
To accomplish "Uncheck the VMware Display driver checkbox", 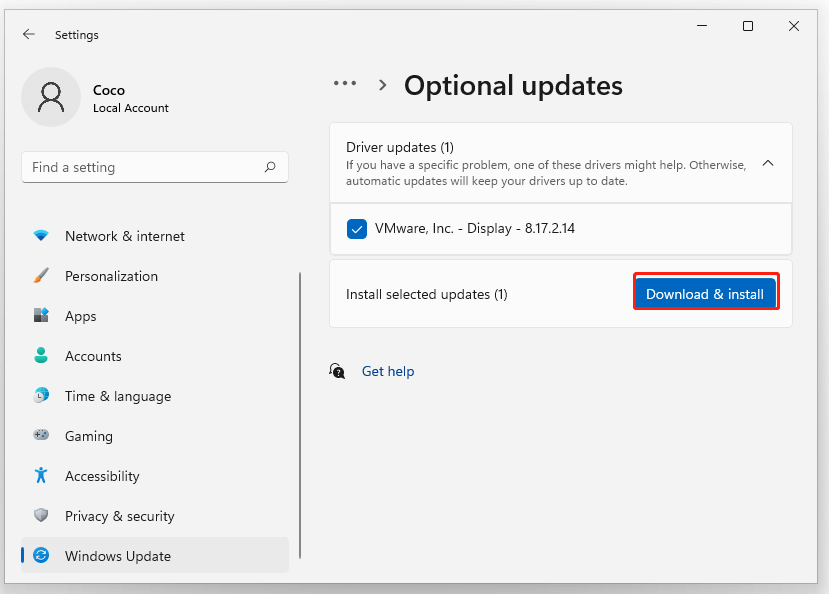I will [357, 229].
